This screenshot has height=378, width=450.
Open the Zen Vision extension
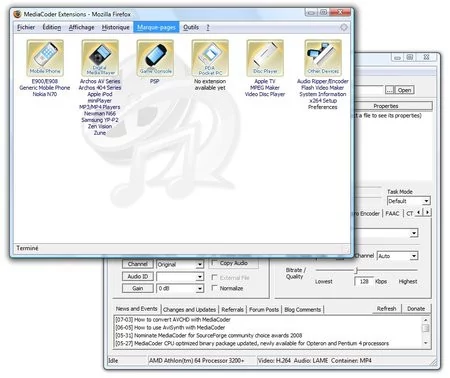[x=100, y=126]
